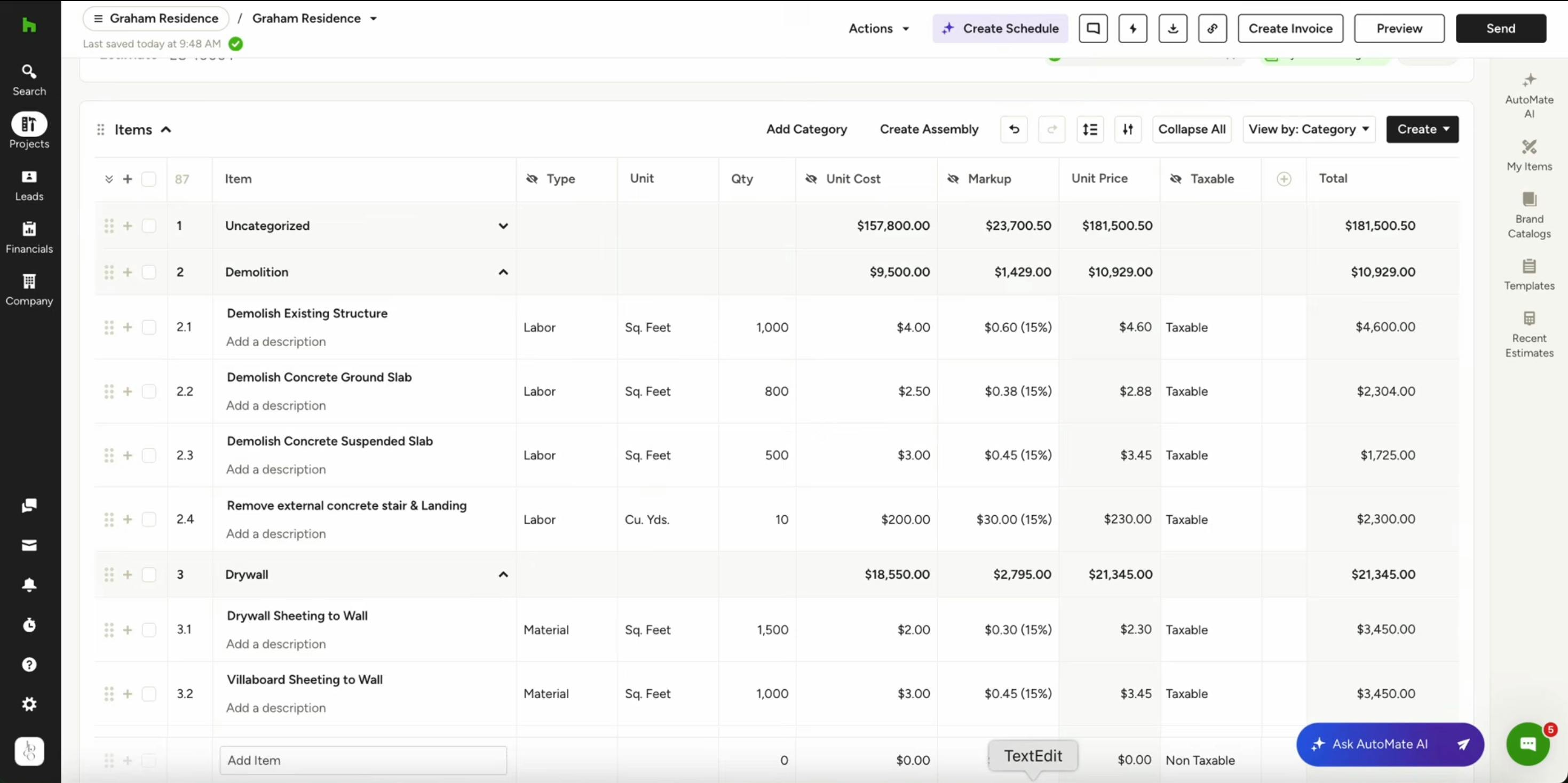Open AutoMate AI side panel

pos(1529,95)
